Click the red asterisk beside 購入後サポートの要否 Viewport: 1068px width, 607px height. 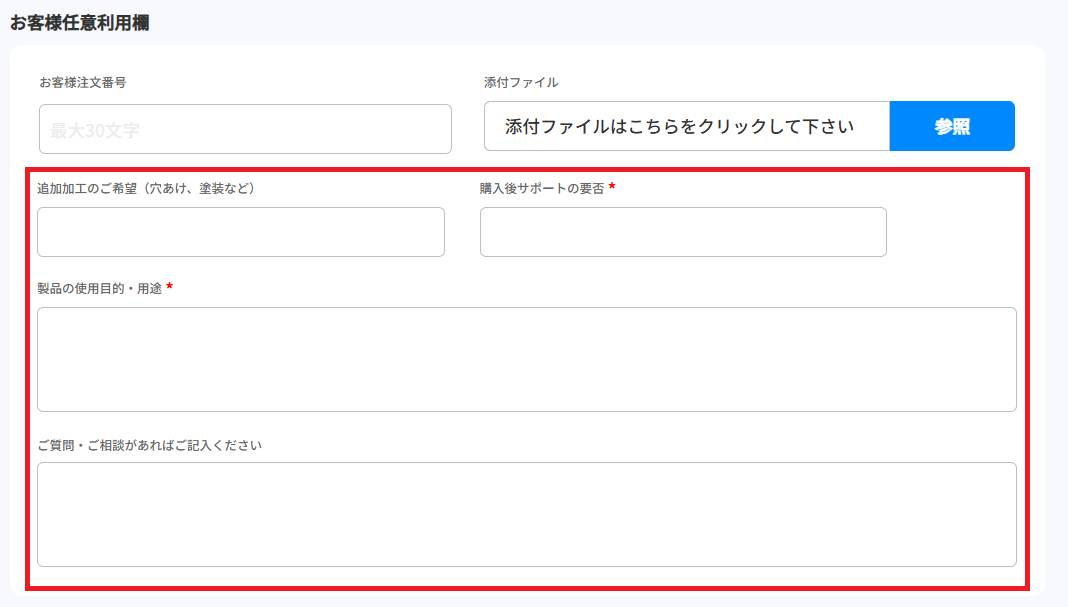pyautogui.click(x=612, y=187)
